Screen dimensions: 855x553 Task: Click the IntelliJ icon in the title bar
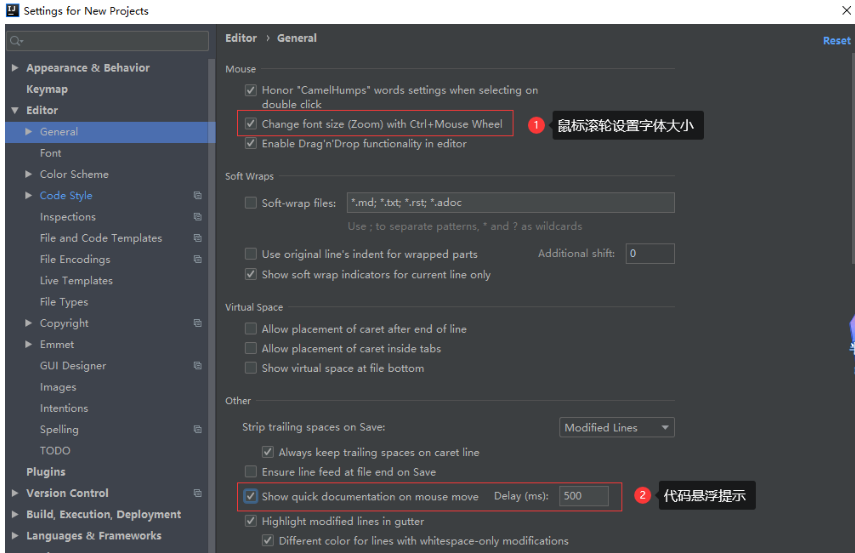[12, 10]
